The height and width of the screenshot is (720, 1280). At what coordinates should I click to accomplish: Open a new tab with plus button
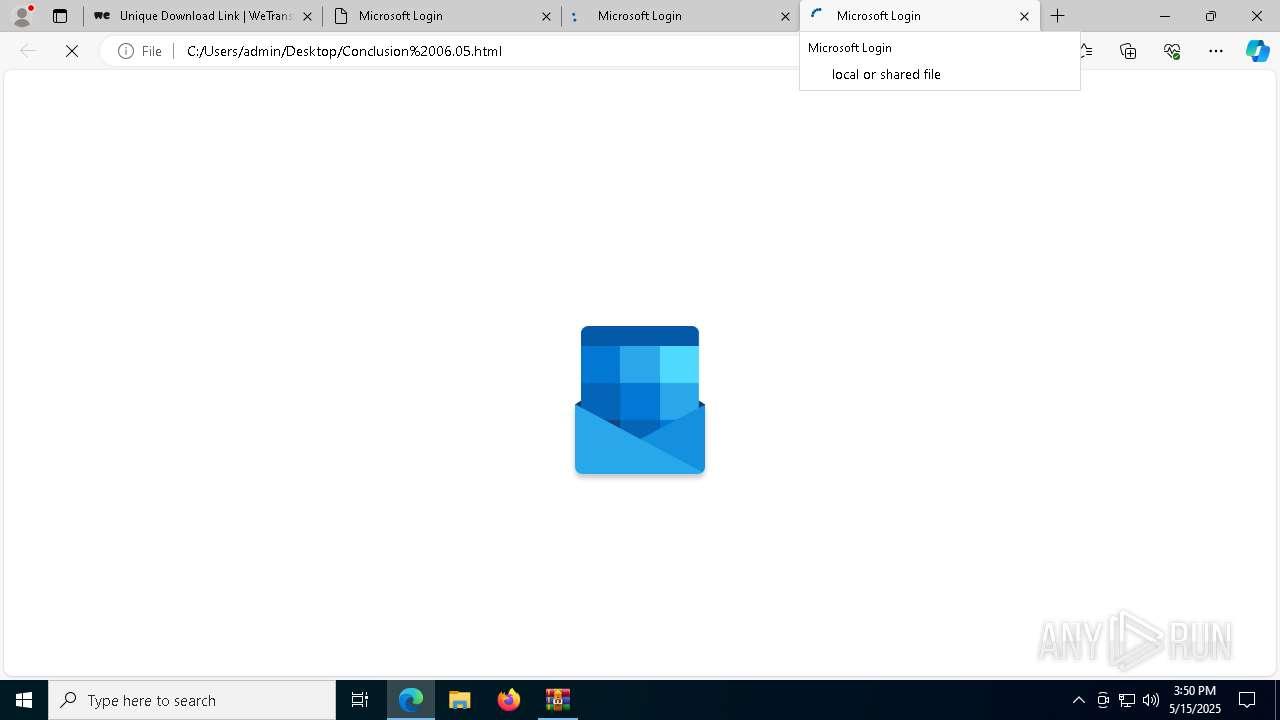(1057, 16)
